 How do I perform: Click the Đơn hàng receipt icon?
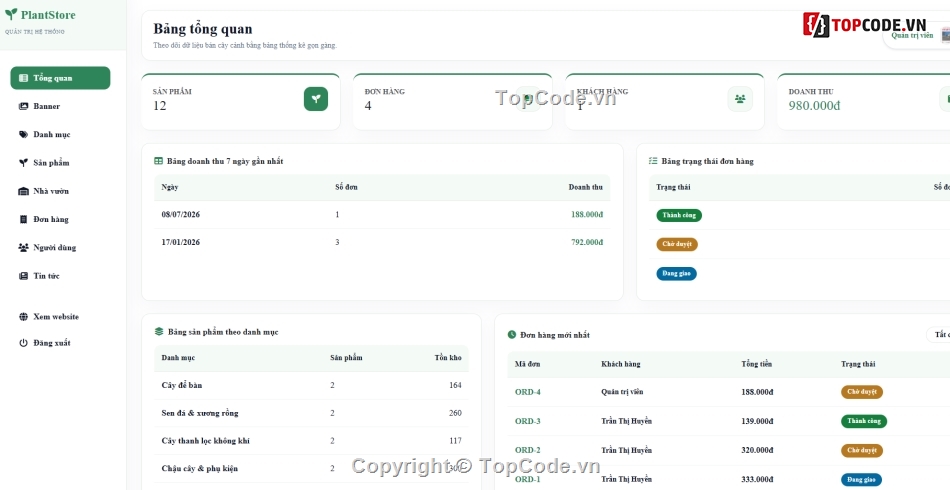pos(24,219)
